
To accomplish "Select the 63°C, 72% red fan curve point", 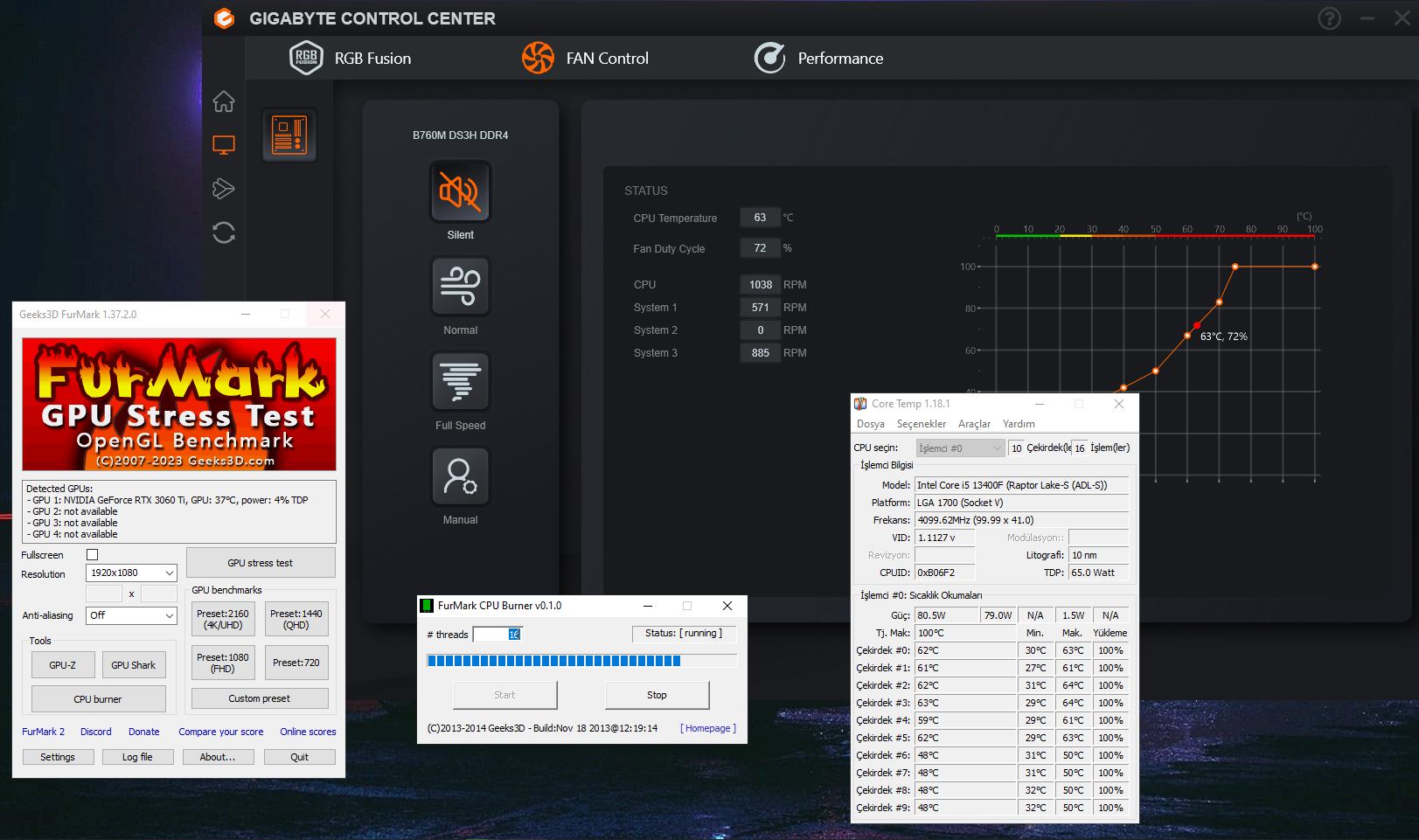I will [x=1197, y=325].
